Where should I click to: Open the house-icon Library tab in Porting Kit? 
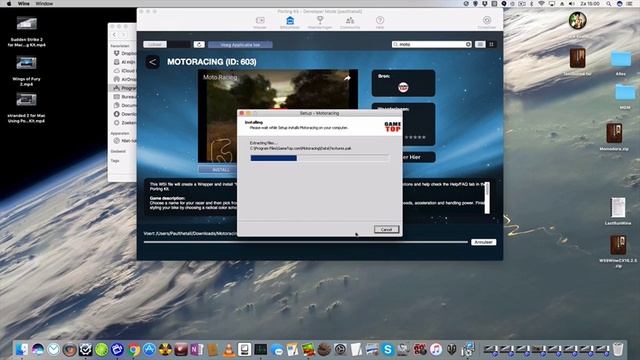[290, 22]
